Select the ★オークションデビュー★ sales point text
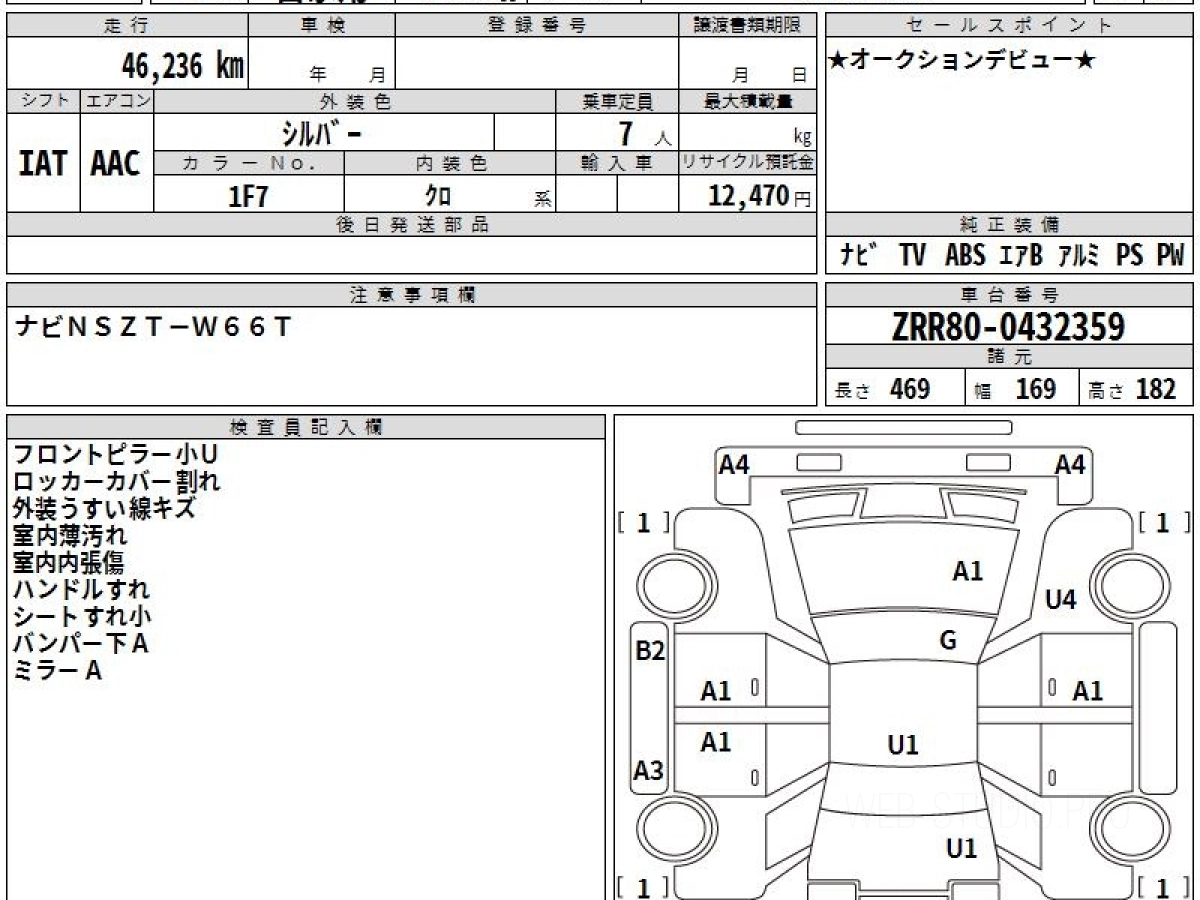This screenshot has width=1200, height=900. pos(962,61)
